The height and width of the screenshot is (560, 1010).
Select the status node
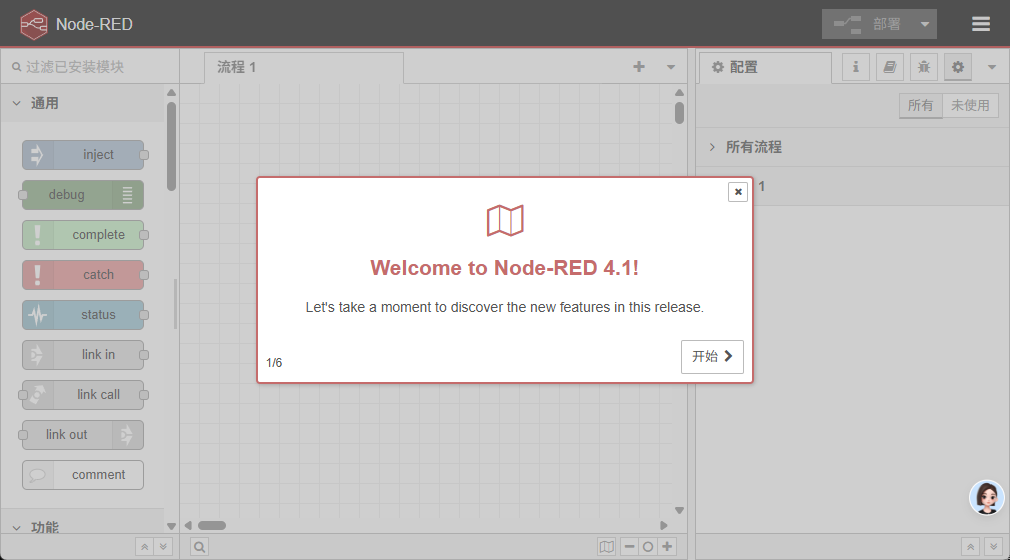[x=83, y=314]
